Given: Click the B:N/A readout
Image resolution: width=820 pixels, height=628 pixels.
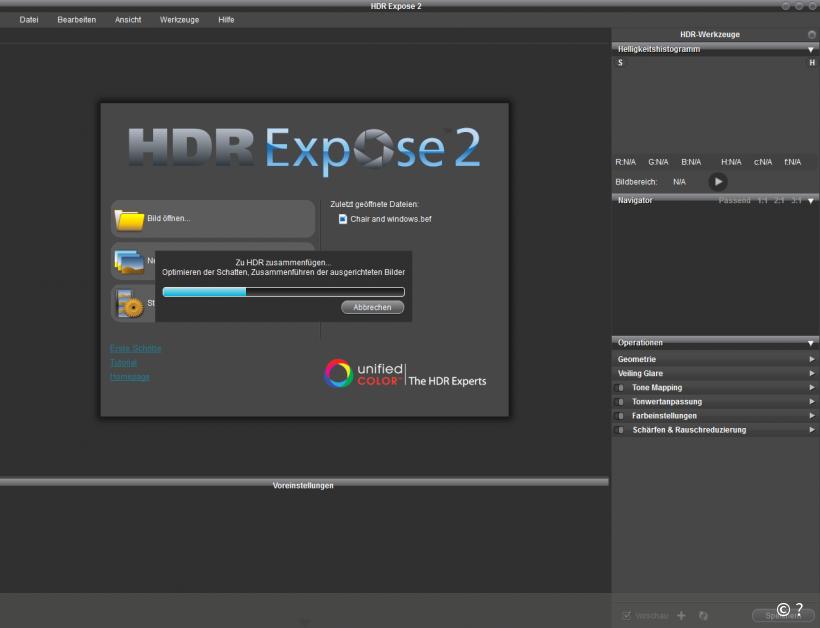Looking at the screenshot, I should [691, 162].
